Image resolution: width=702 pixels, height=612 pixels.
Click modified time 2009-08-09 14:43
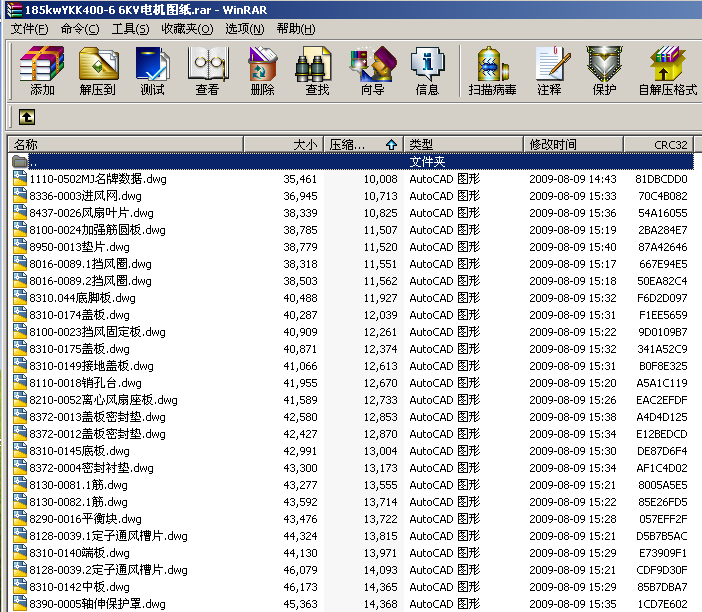573,179
